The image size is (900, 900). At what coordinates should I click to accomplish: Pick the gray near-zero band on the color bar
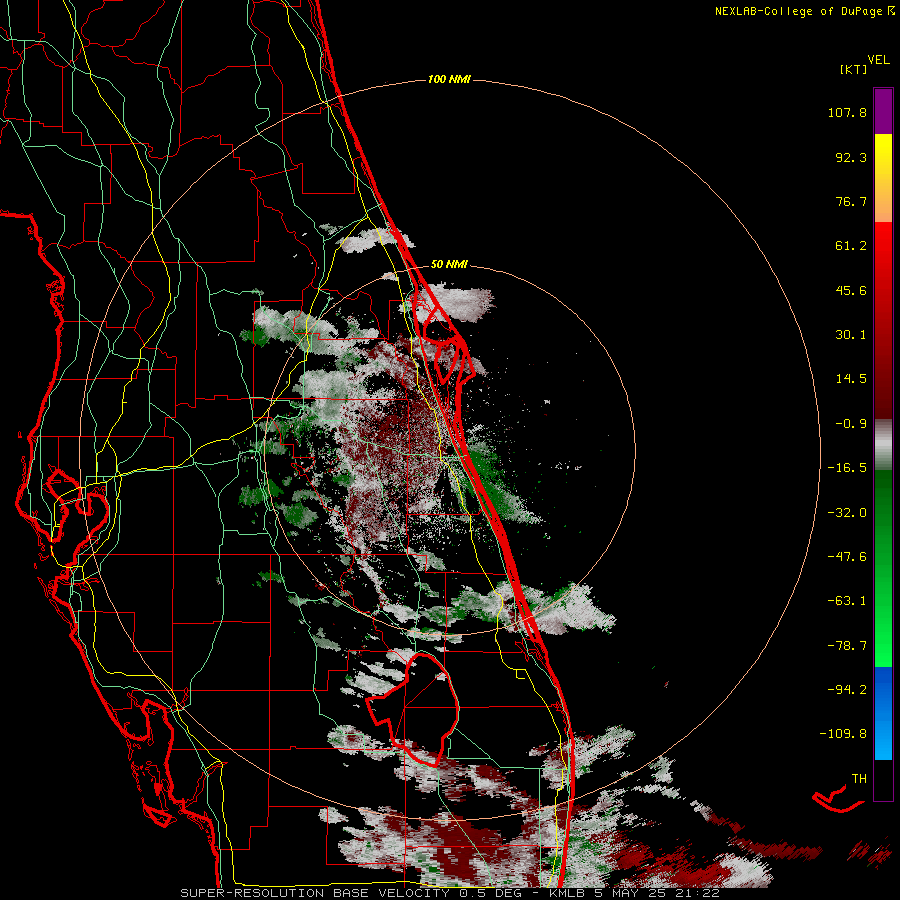point(883,442)
